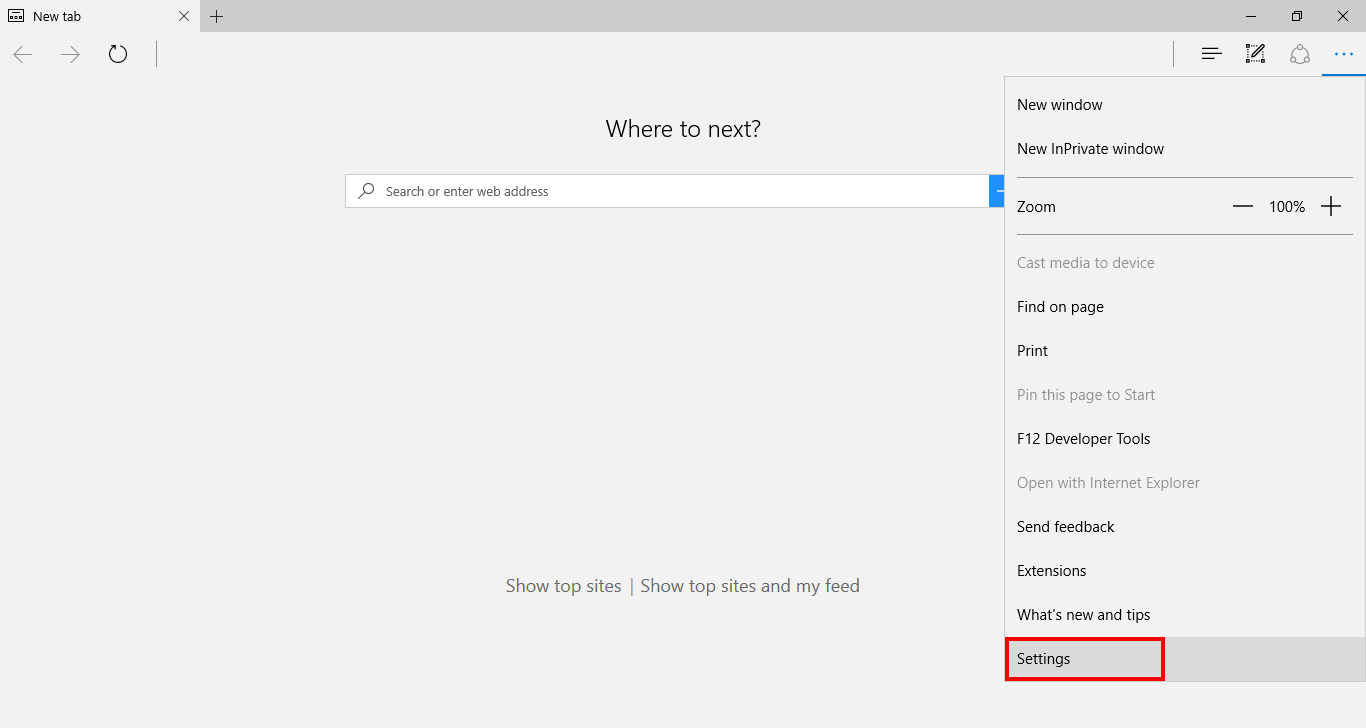Image resolution: width=1366 pixels, height=728 pixels.
Task: Refresh the page with reload icon
Action: pos(118,54)
